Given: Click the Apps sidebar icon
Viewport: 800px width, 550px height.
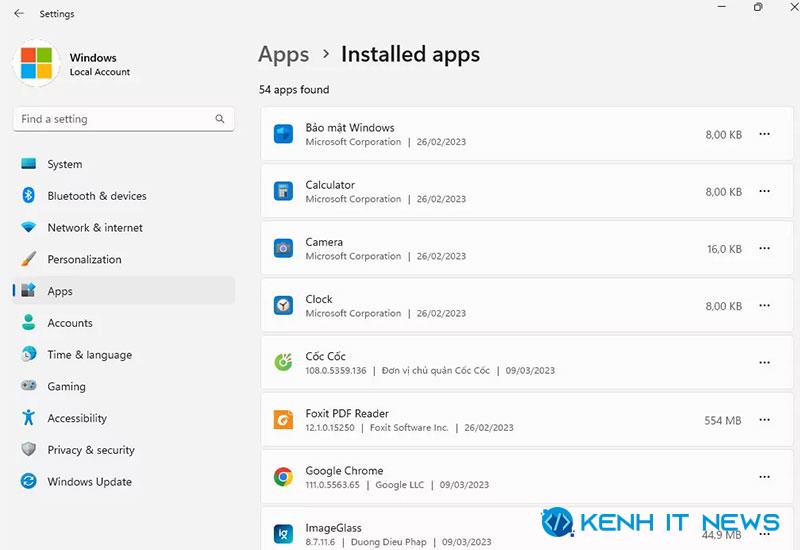Looking at the screenshot, I should coord(29,290).
